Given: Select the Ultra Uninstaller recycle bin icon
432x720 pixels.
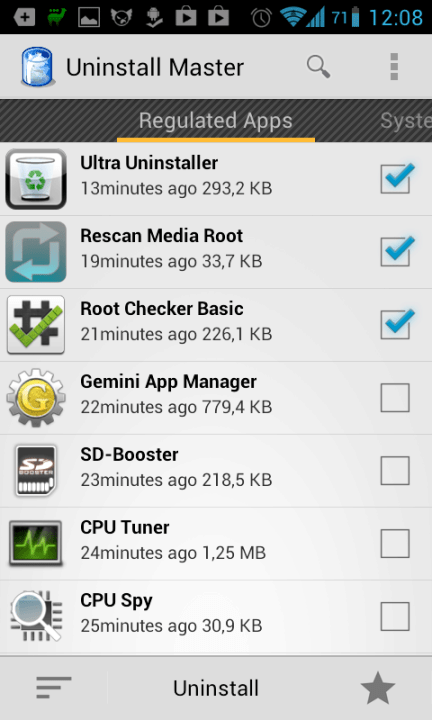Looking at the screenshot, I should tap(36, 179).
